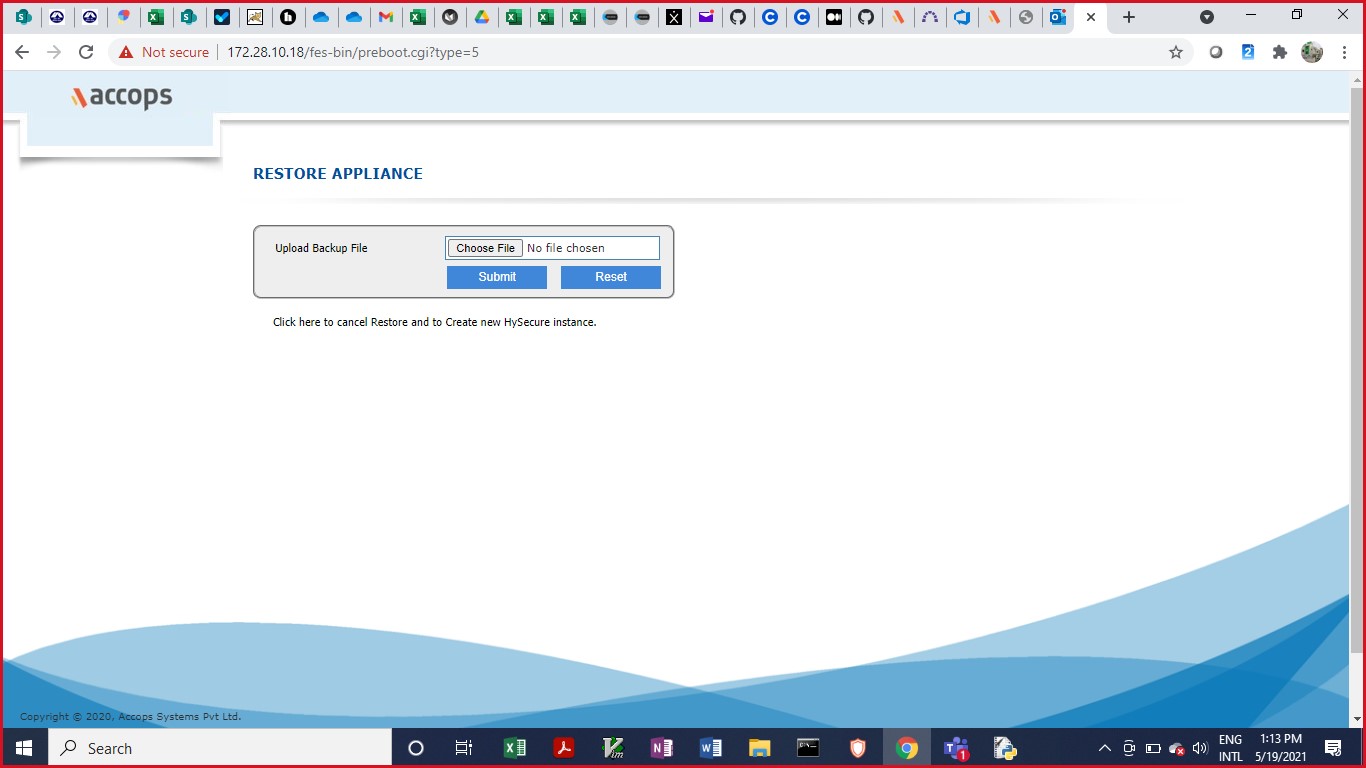Click the Upload Backup File label
1366x768 pixels.
(x=321, y=248)
